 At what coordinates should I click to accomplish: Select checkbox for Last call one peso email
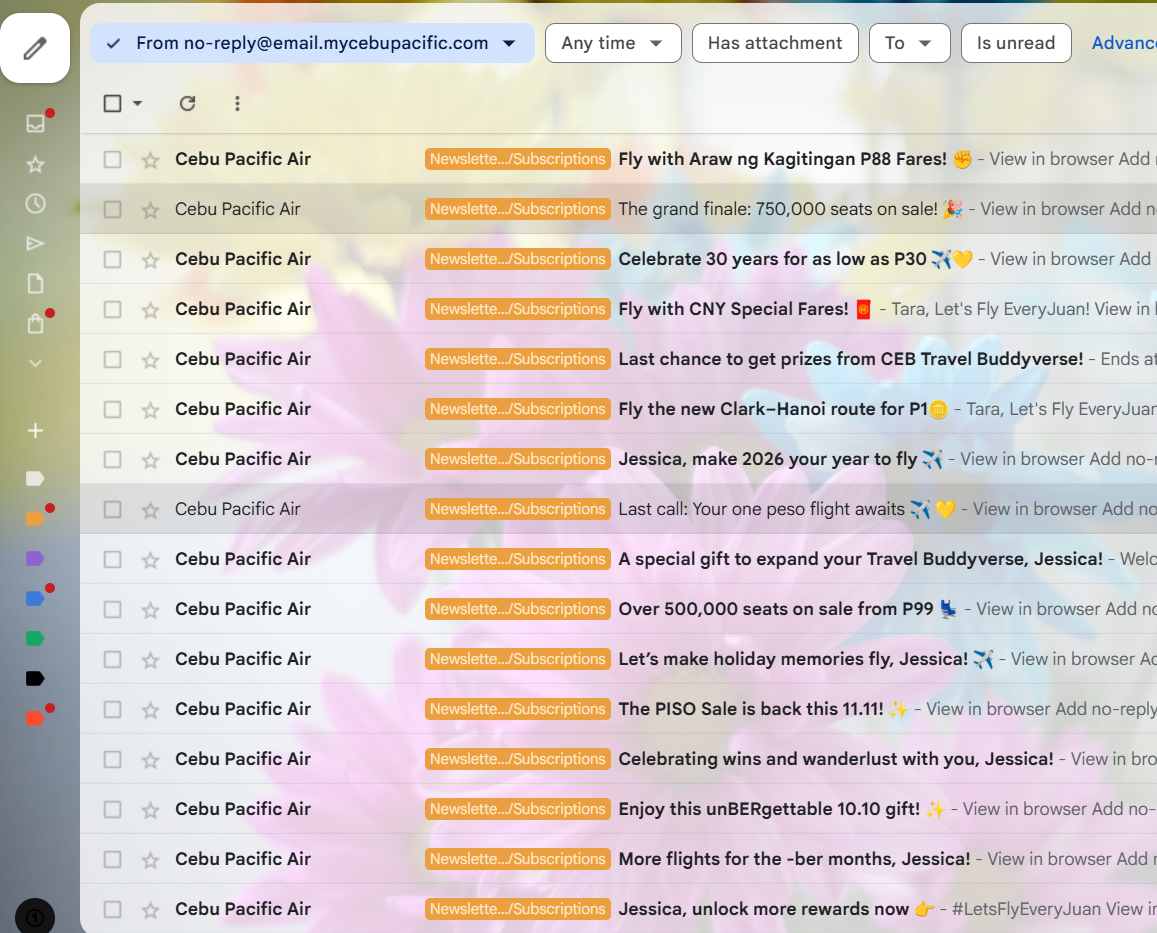pos(112,509)
